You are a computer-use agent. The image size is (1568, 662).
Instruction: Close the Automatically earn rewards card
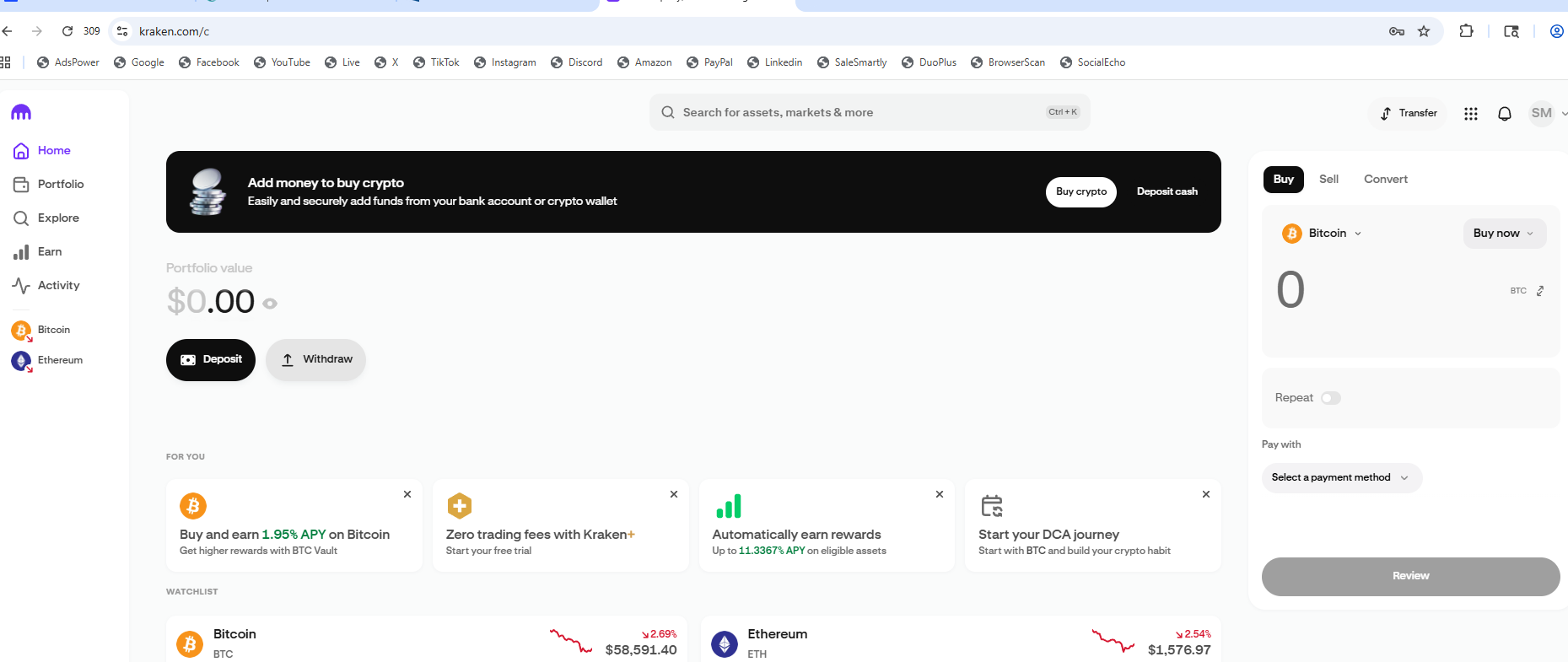click(940, 494)
